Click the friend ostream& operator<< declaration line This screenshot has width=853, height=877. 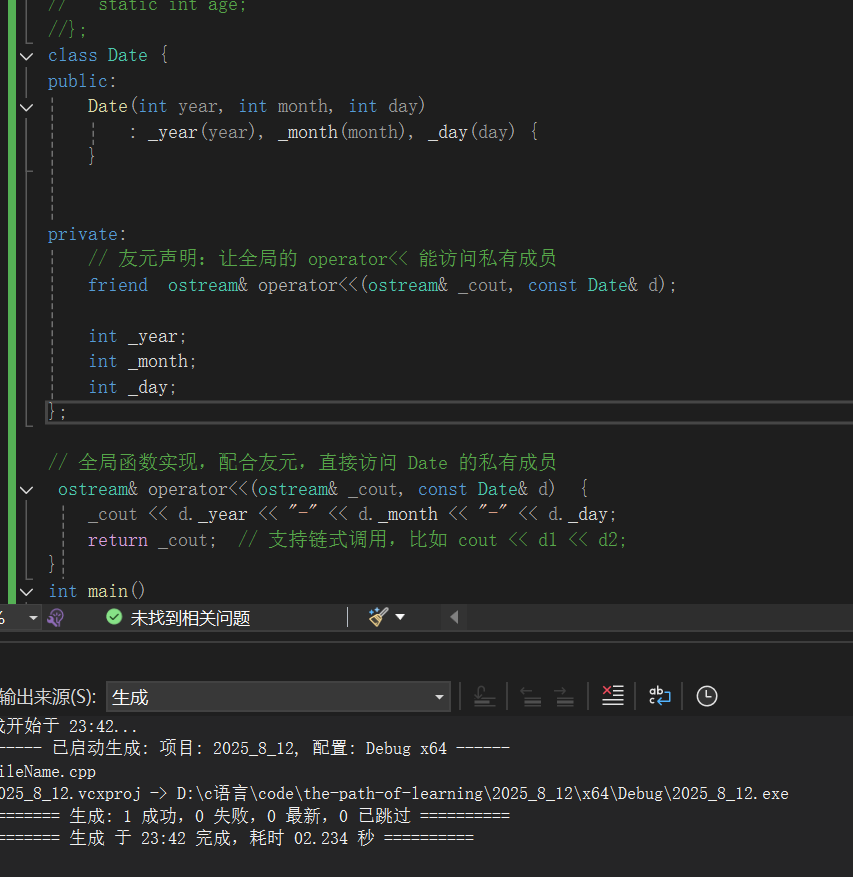(382, 285)
